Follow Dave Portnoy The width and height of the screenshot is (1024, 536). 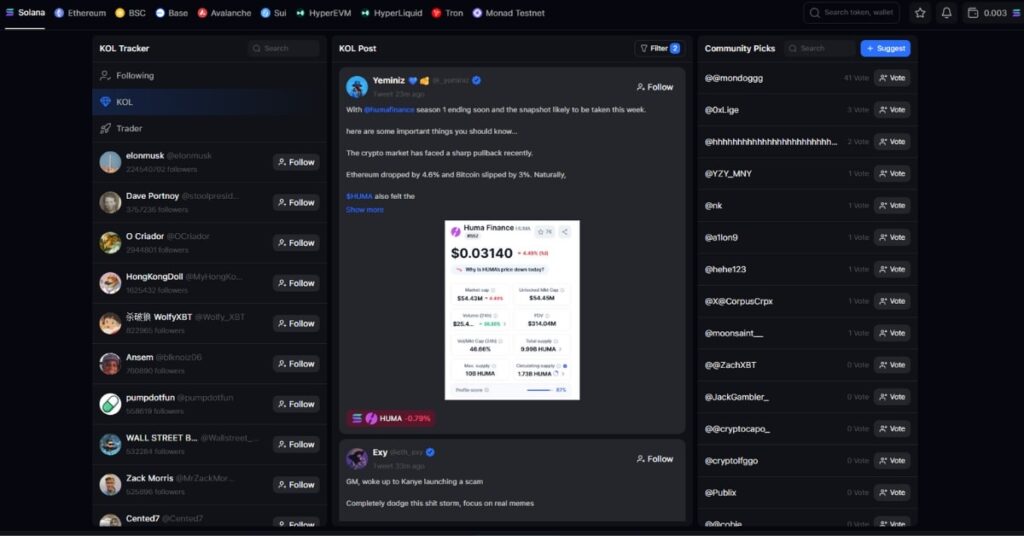(296, 202)
